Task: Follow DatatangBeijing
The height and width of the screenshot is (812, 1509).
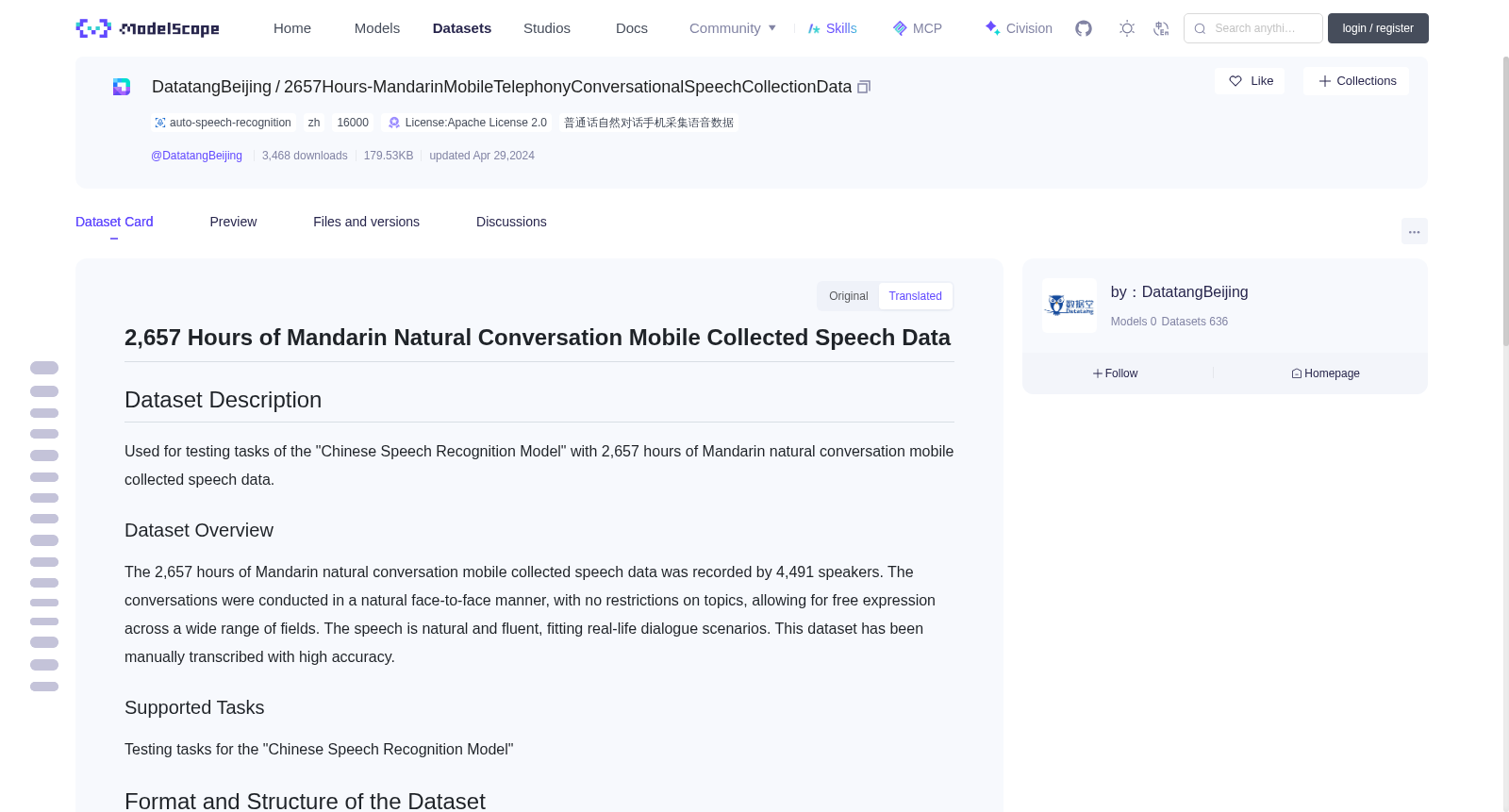Action: tap(1116, 373)
